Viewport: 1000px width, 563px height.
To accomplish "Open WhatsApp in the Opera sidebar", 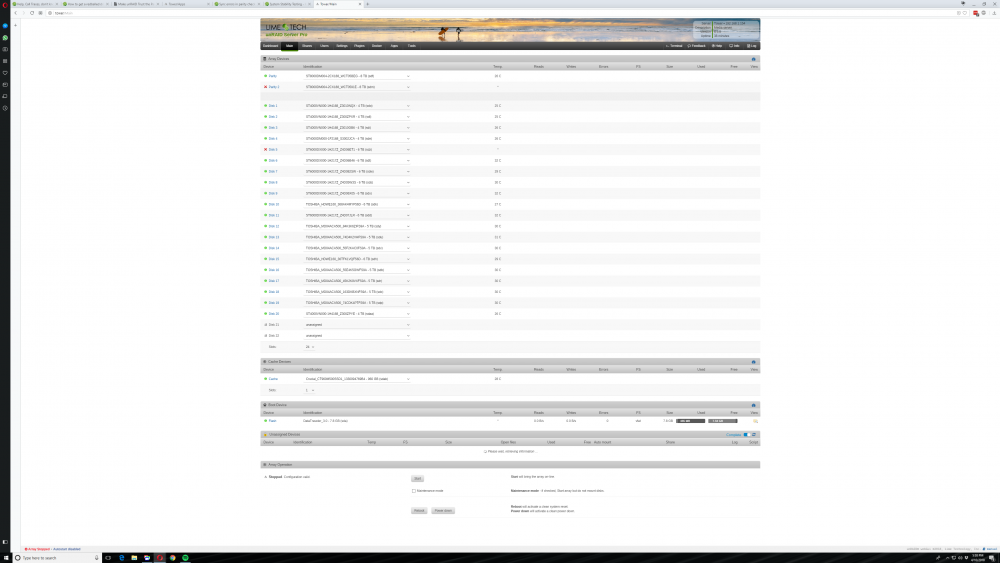I will pos(5,38).
